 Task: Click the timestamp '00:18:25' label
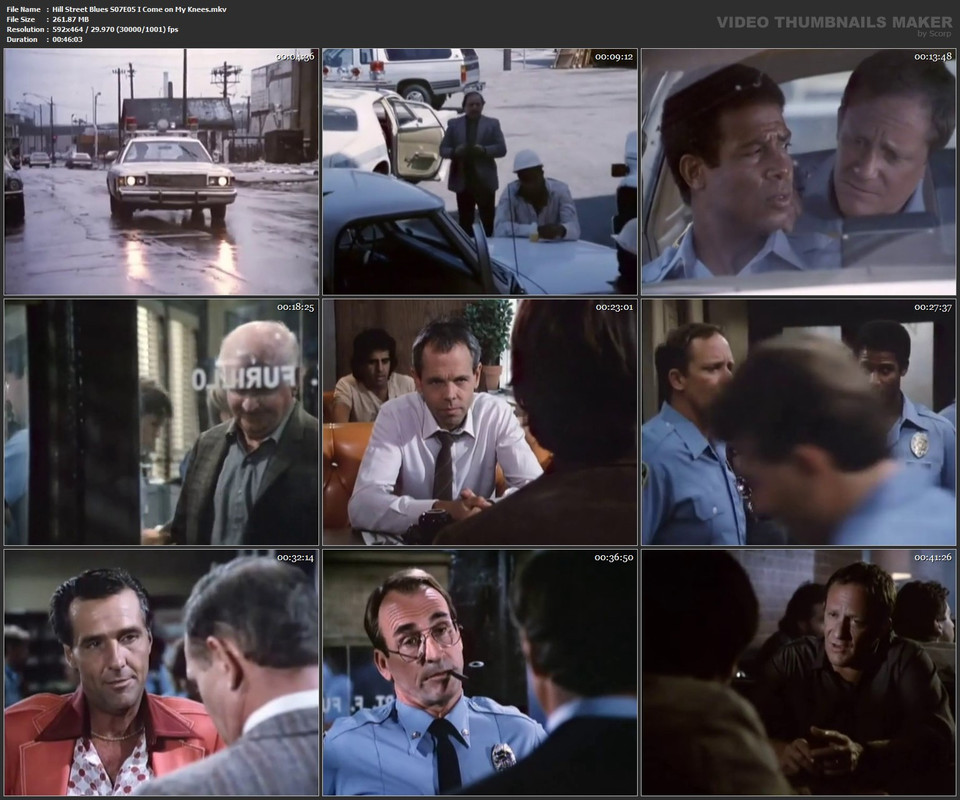(296, 307)
